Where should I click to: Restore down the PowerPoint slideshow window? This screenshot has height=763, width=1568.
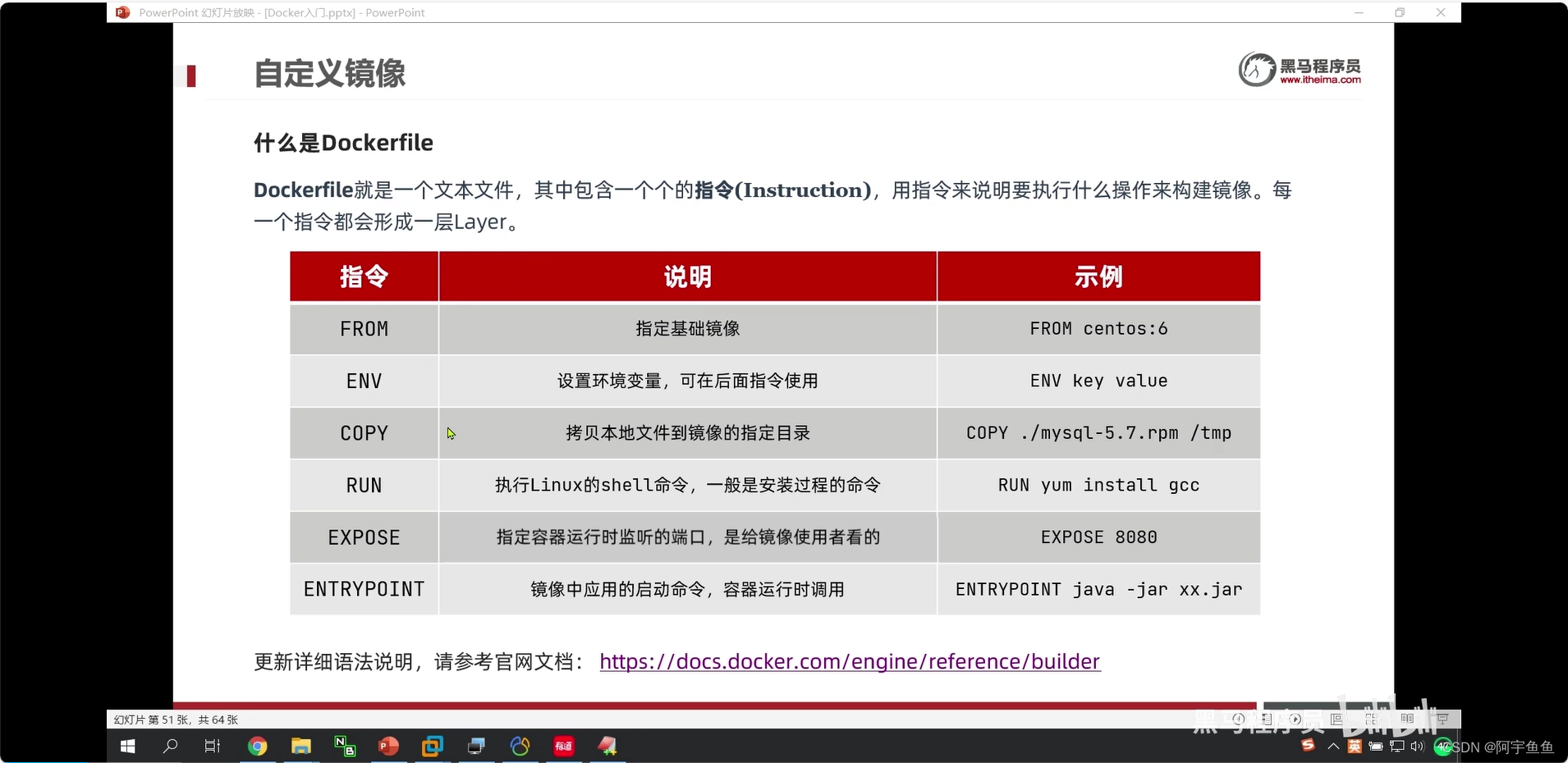tap(1400, 12)
